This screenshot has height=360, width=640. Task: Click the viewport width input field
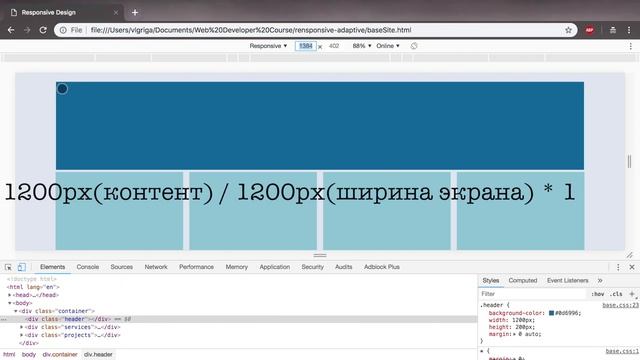(x=306, y=46)
